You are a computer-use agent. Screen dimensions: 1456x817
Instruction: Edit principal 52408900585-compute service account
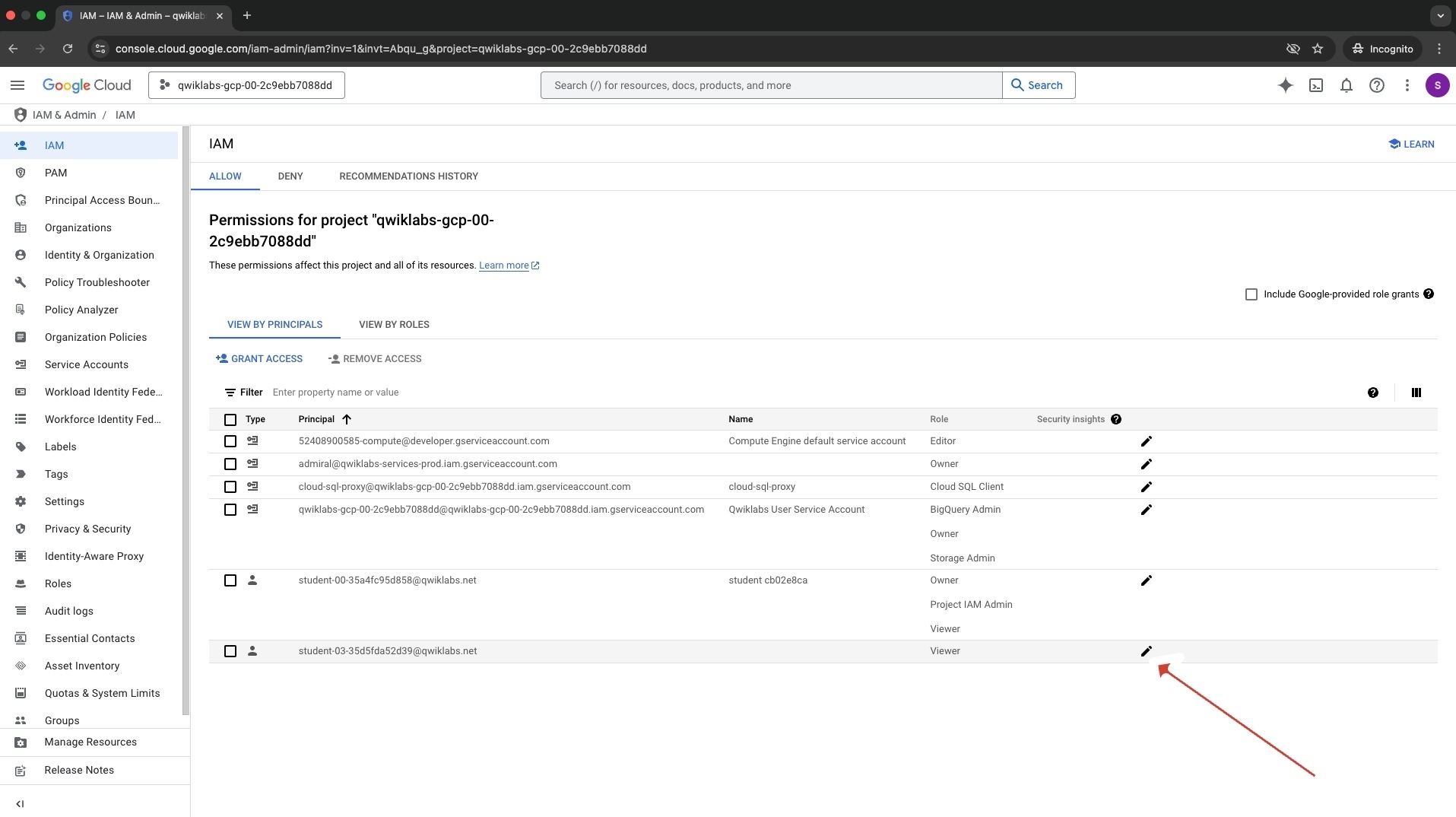pos(1146,441)
